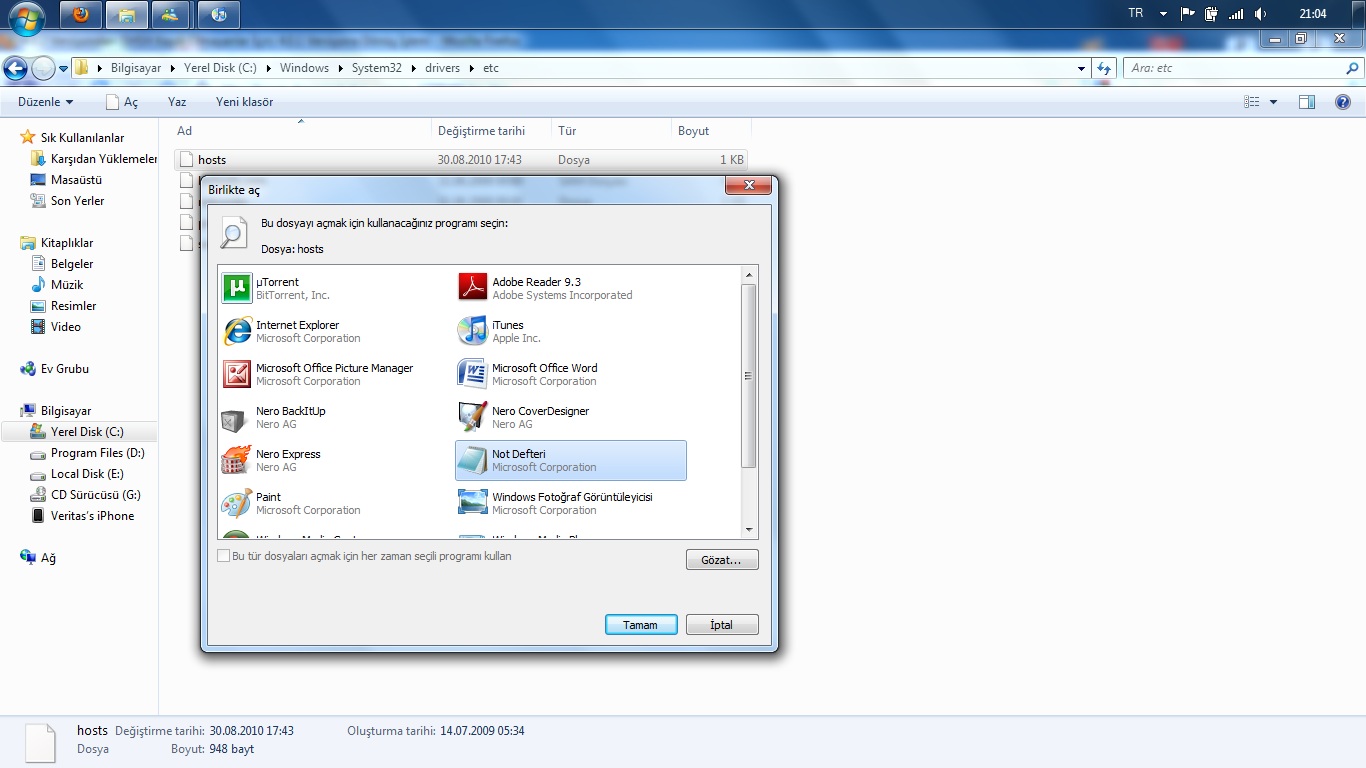Expand breadcrumb arrow after Bilgisayar
The width and height of the screenshot is (1366, 768).
point(173,68)
